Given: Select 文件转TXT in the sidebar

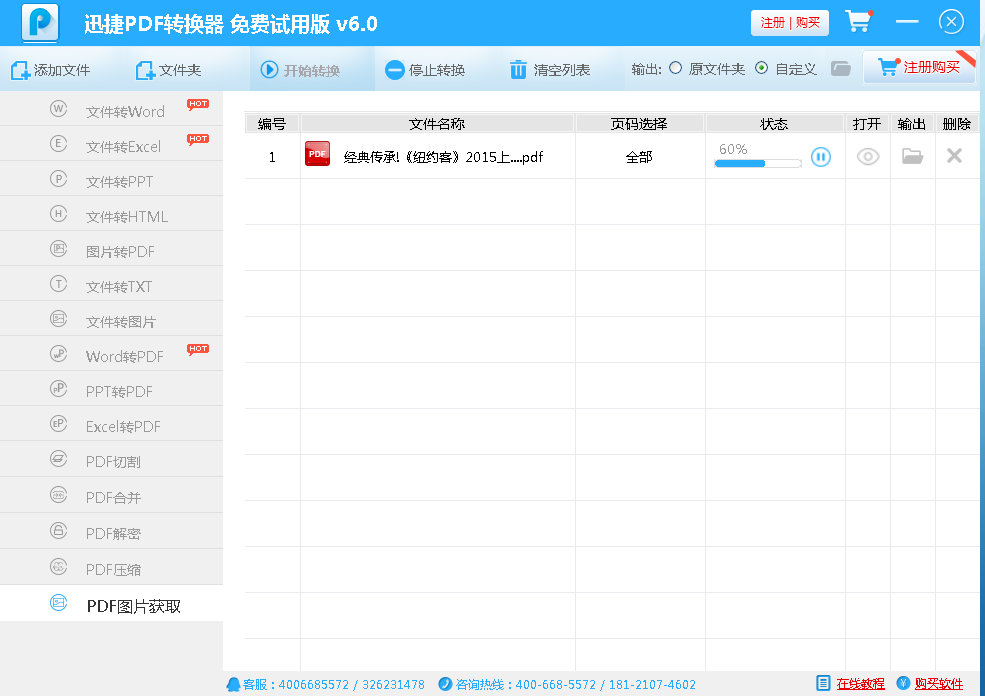Looking at the screenshot, I should click(111, 285).
